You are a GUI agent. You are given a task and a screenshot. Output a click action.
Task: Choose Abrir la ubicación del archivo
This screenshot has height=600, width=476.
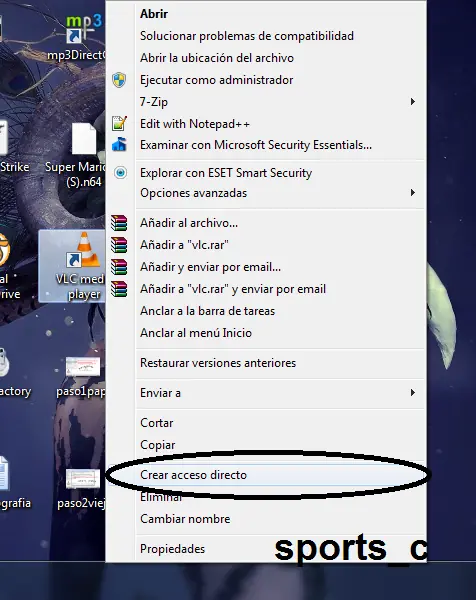point(217,58)
